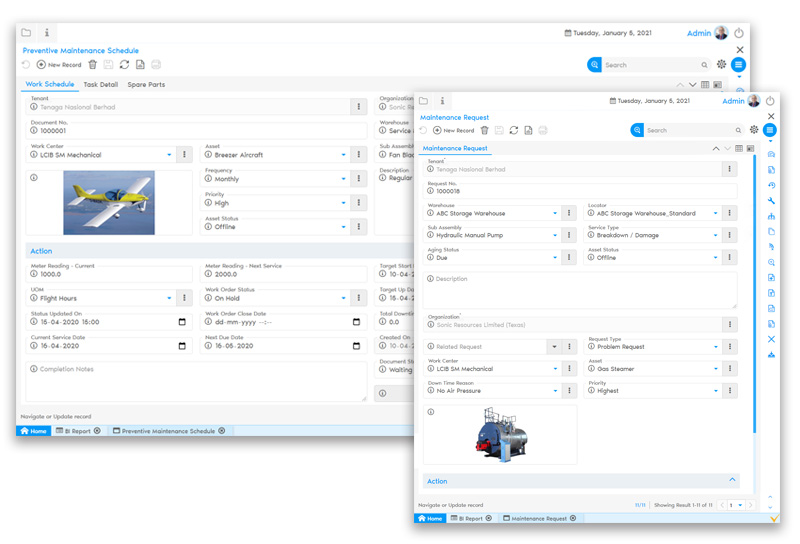Open the Down Time Reason dropdown

click(555, 391)
